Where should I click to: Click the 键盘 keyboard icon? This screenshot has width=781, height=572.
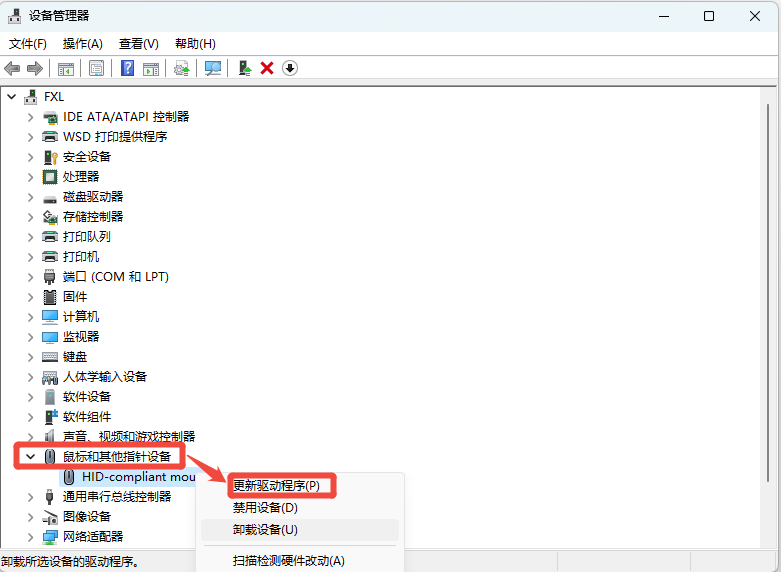tap(50, 357)
